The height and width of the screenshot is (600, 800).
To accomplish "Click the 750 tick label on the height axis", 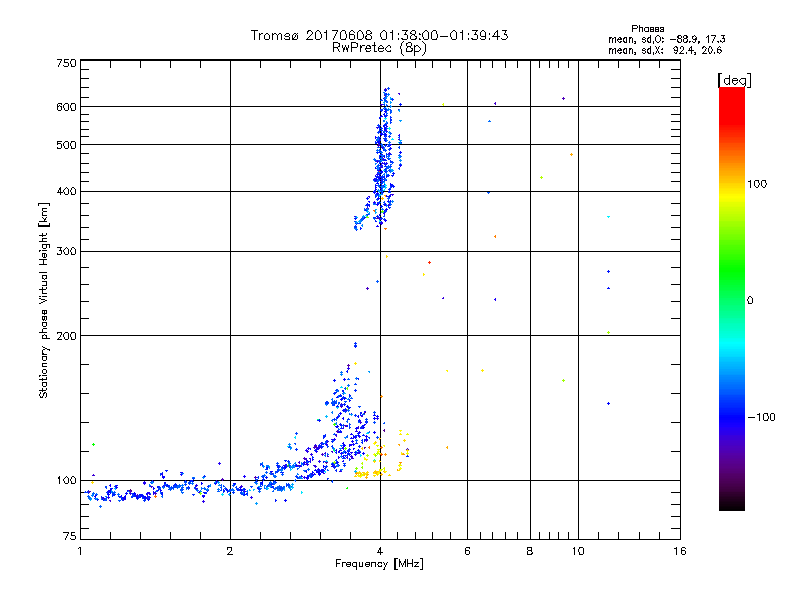I will 66,63.
